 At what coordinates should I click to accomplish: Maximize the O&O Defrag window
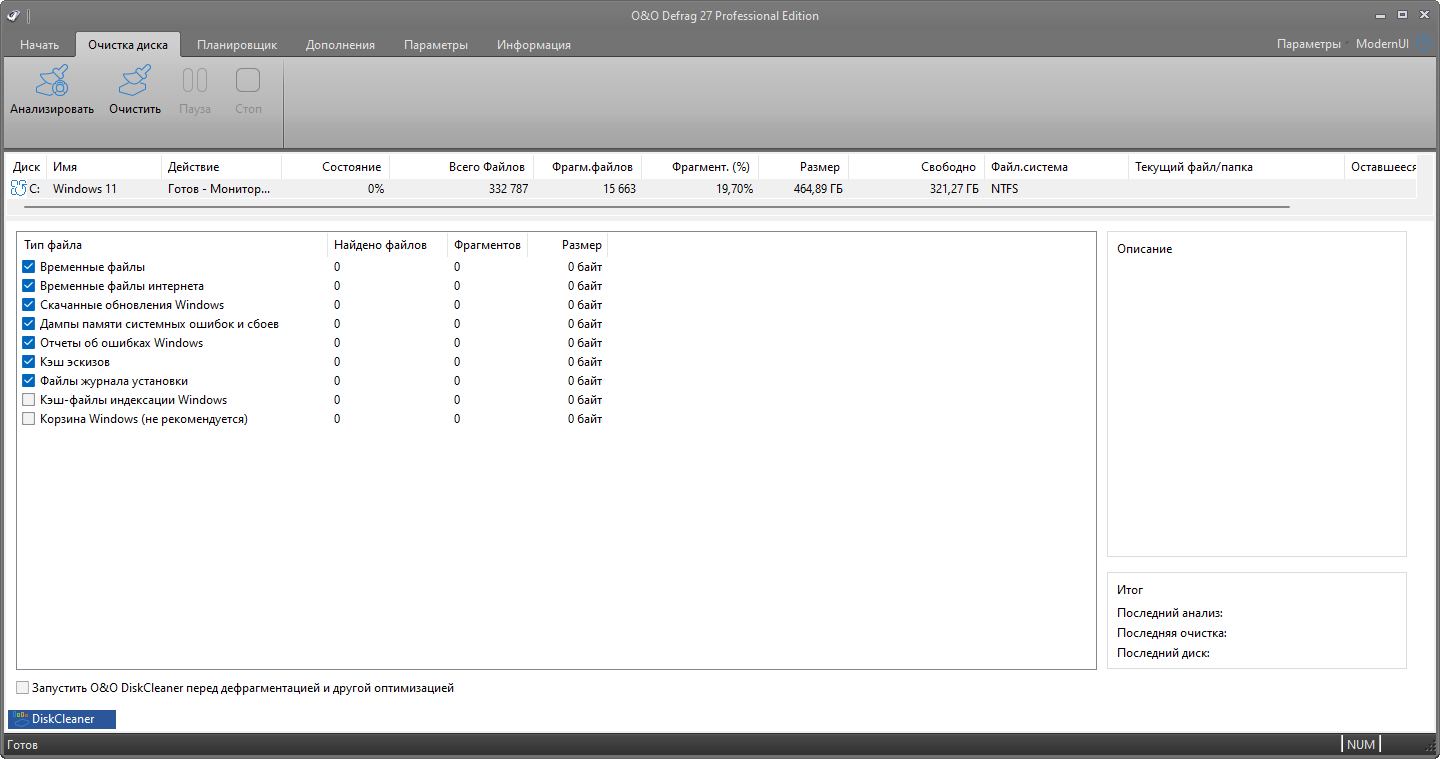[x=1402, y=15]
